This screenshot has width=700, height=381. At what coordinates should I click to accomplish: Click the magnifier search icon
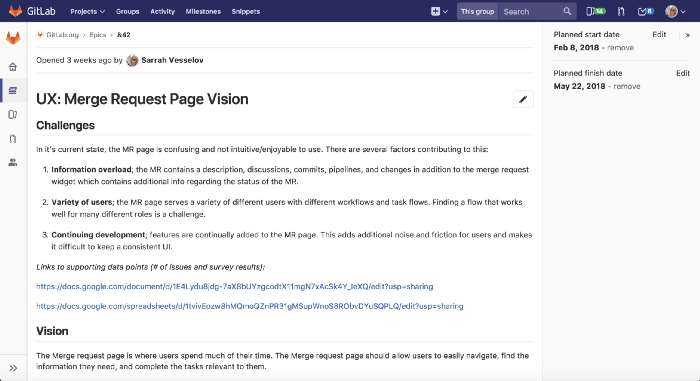567,11
